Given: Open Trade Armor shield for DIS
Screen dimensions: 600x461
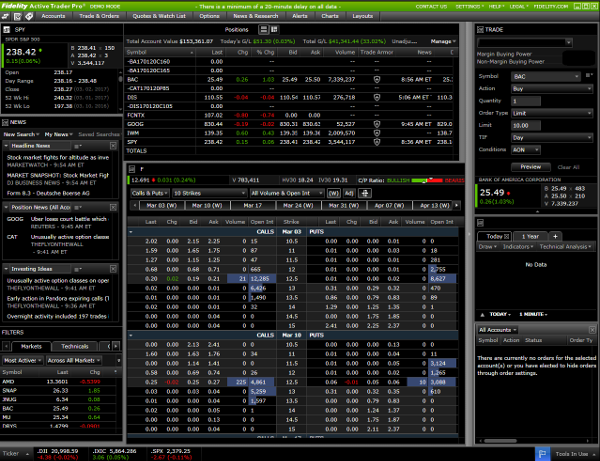Looking at the screenshot, I should click(x=377, y=97).
